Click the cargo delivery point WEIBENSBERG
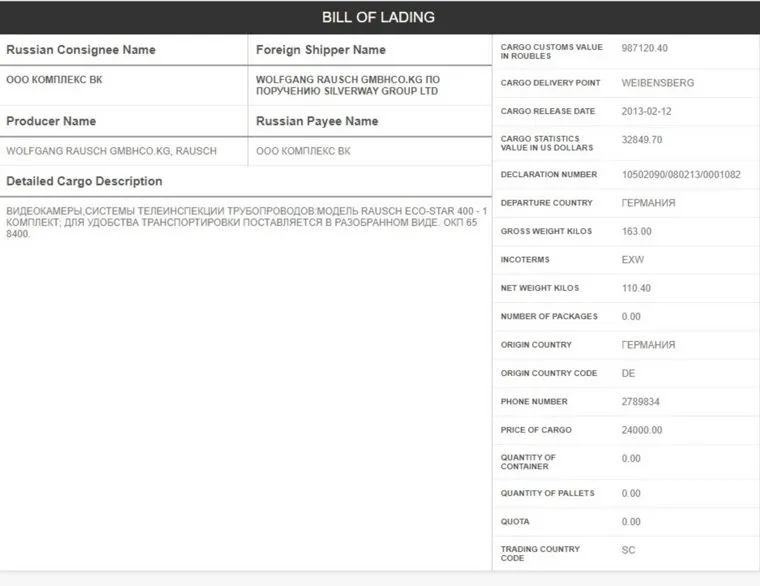 (x=657, y=83)
